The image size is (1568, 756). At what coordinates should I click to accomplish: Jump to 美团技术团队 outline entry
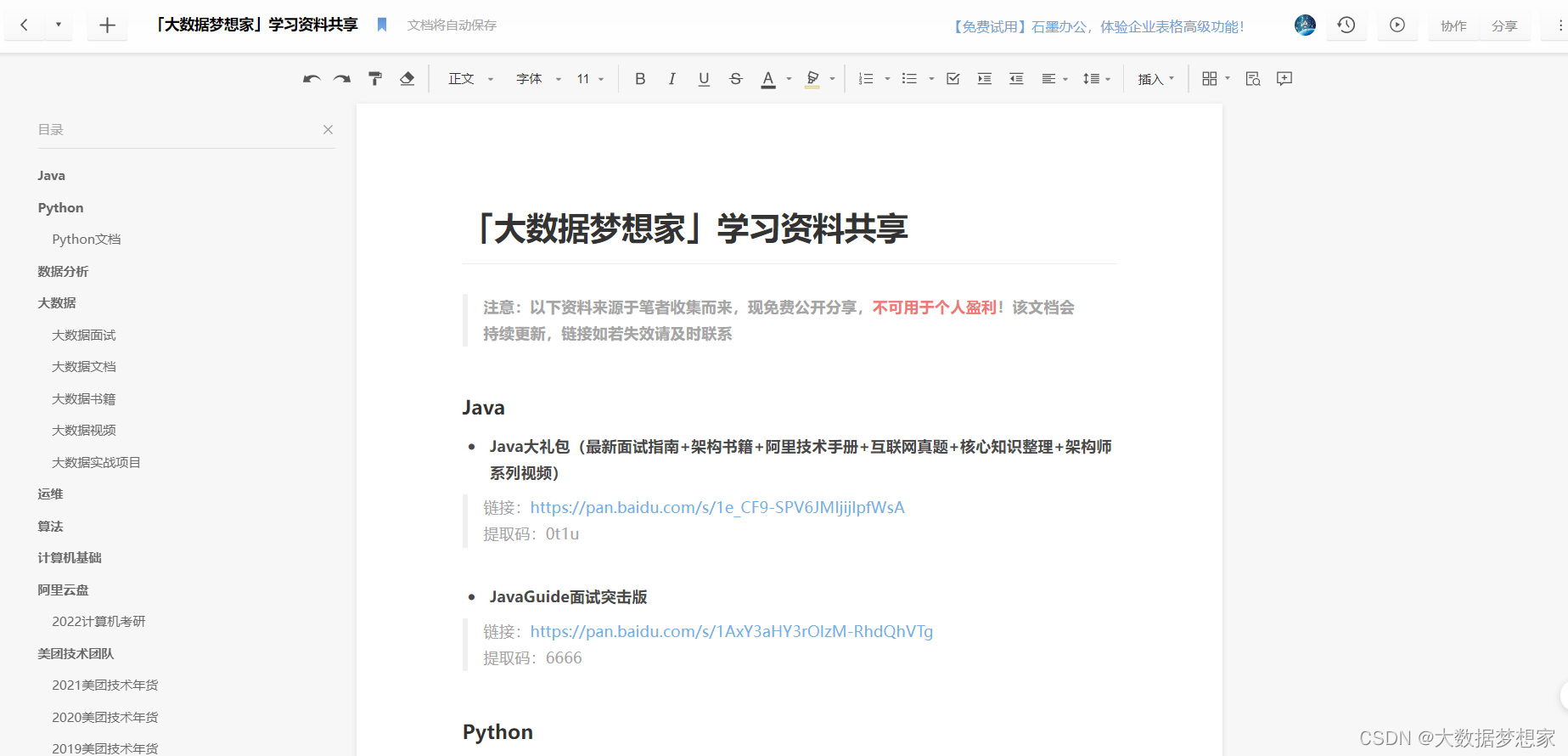coord(76,654)
